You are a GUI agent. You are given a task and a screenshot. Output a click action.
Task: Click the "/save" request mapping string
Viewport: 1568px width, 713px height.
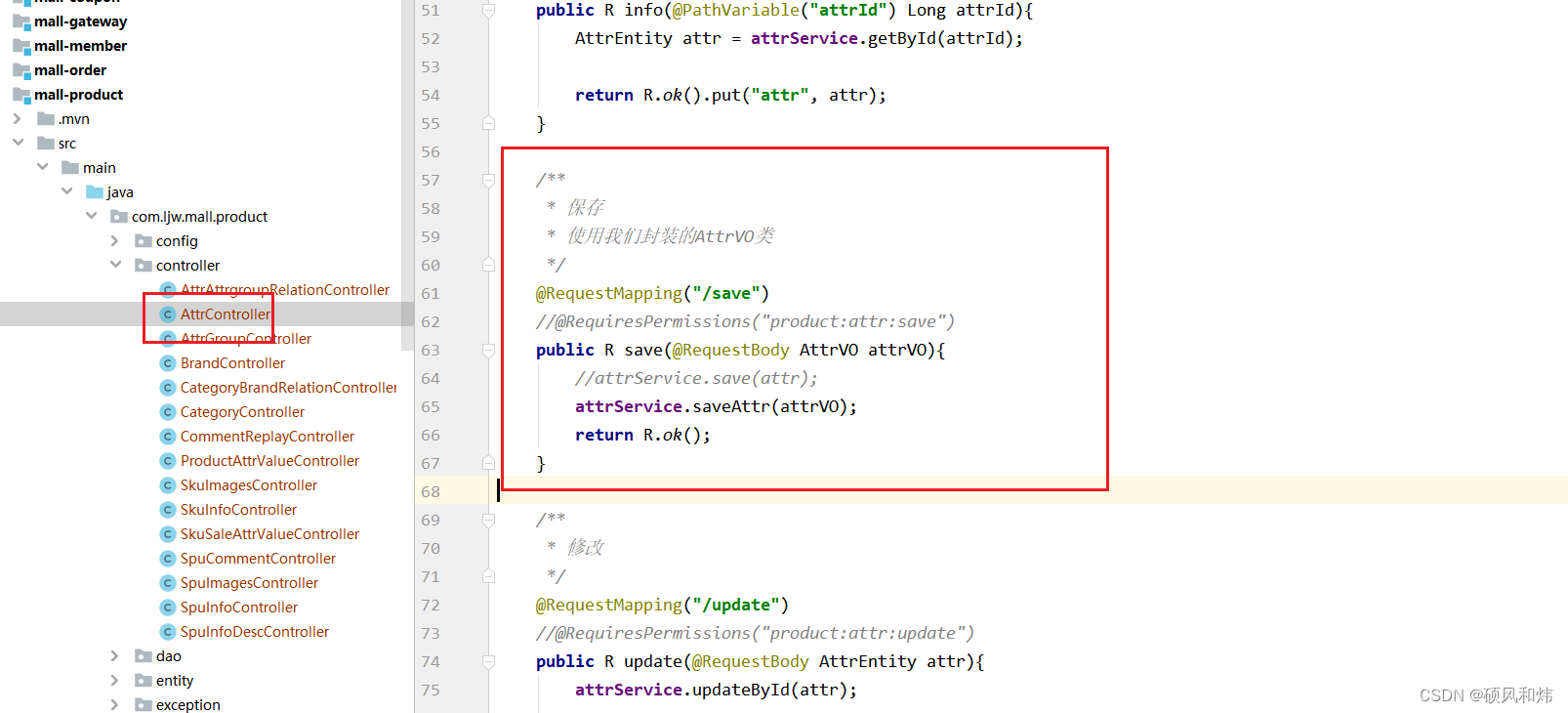click(x=726, y=293)
